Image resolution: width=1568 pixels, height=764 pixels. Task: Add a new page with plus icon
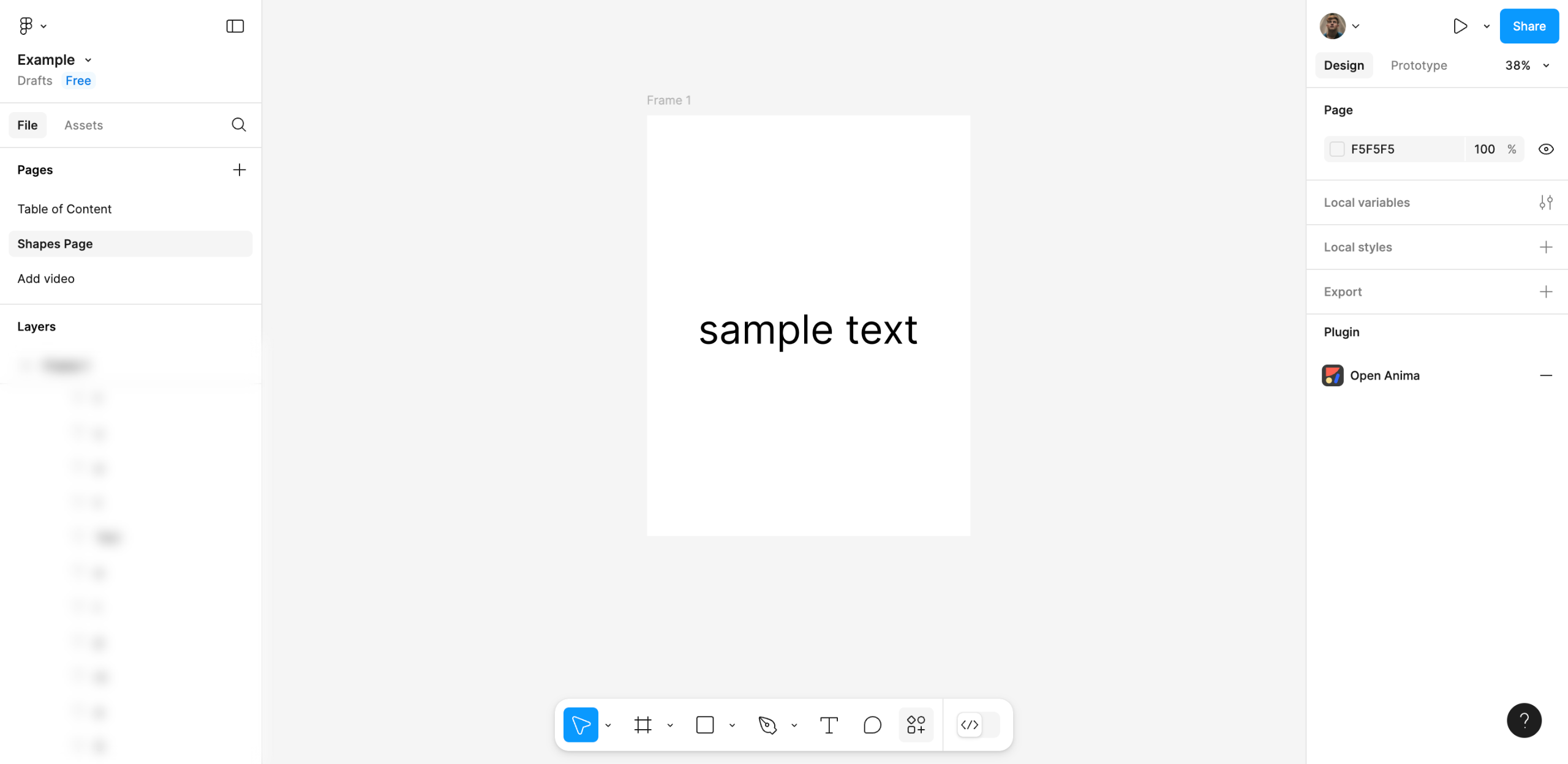pyautogui.click(x=239, y=170)
